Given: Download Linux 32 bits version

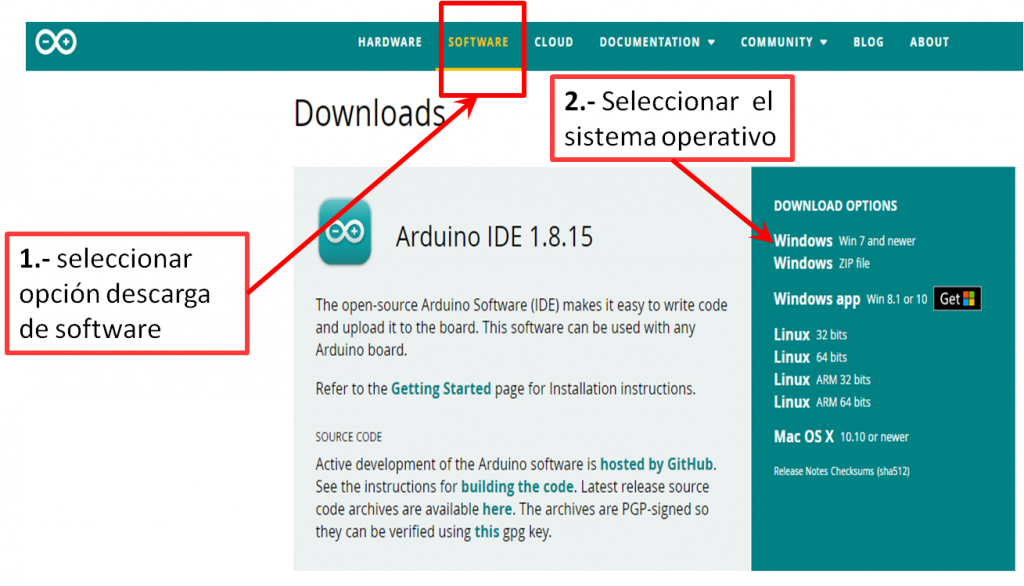Looking at the screenshot, I should 810,335.
